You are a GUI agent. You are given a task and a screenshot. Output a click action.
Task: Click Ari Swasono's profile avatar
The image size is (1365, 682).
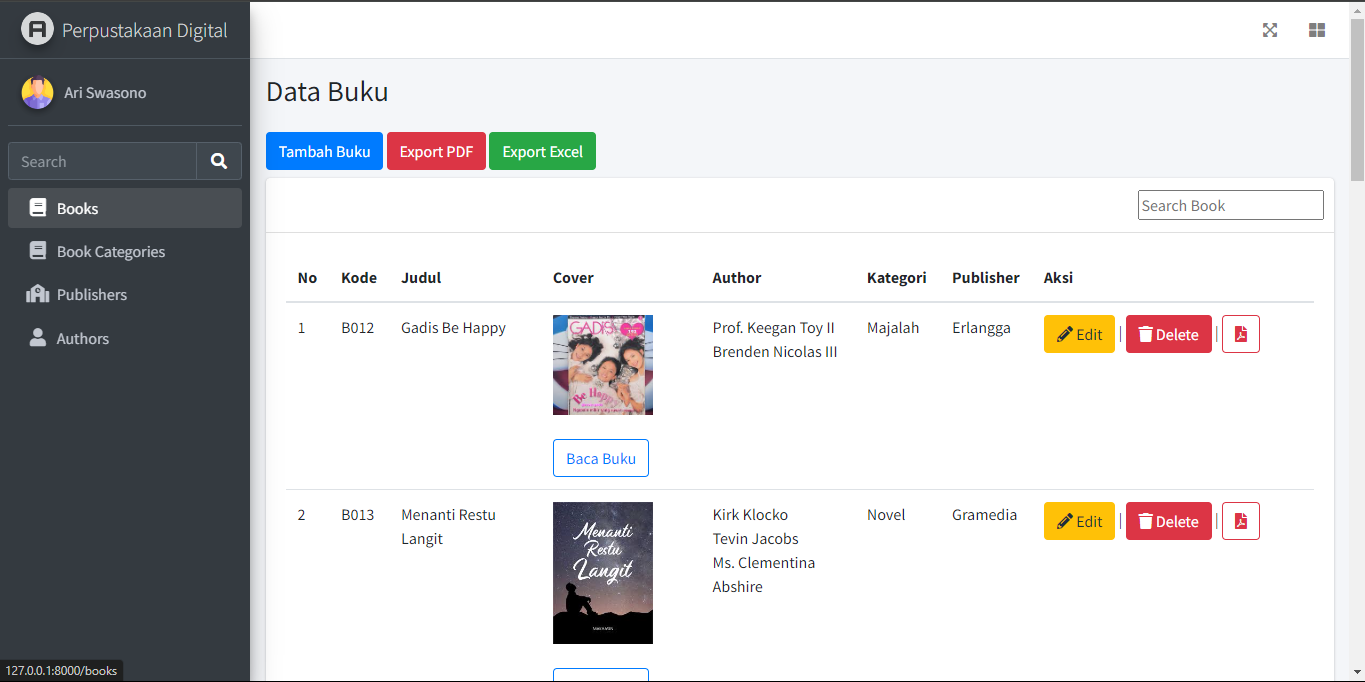(37, 93)
